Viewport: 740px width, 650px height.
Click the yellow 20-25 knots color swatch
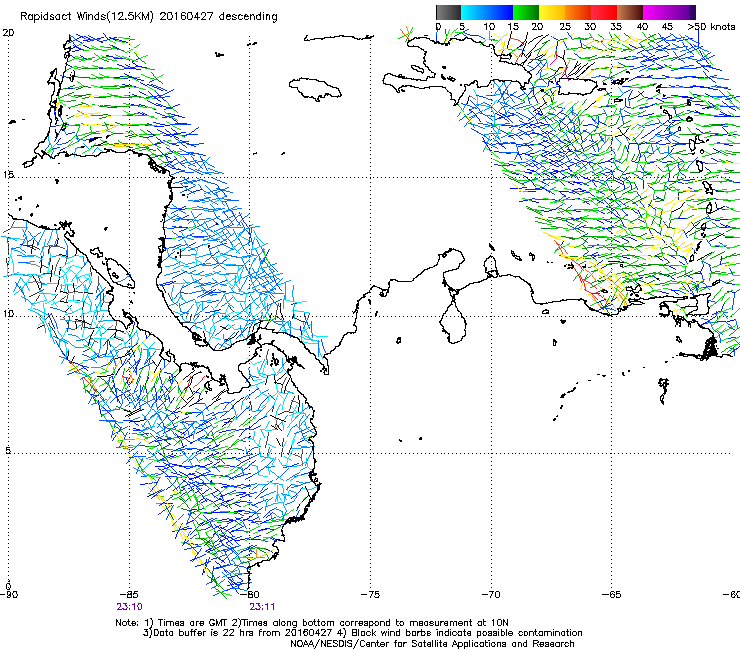pyautogui.click(x=552, y=12)
